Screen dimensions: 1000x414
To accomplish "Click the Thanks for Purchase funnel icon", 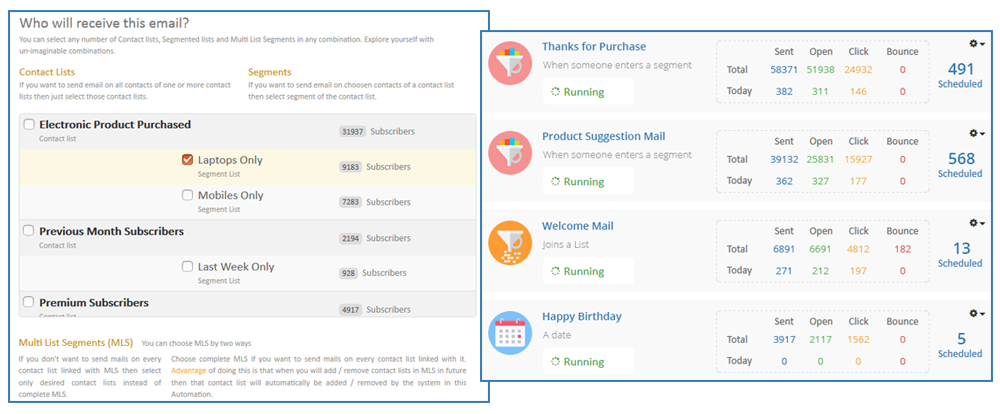I will coord(510,63).
